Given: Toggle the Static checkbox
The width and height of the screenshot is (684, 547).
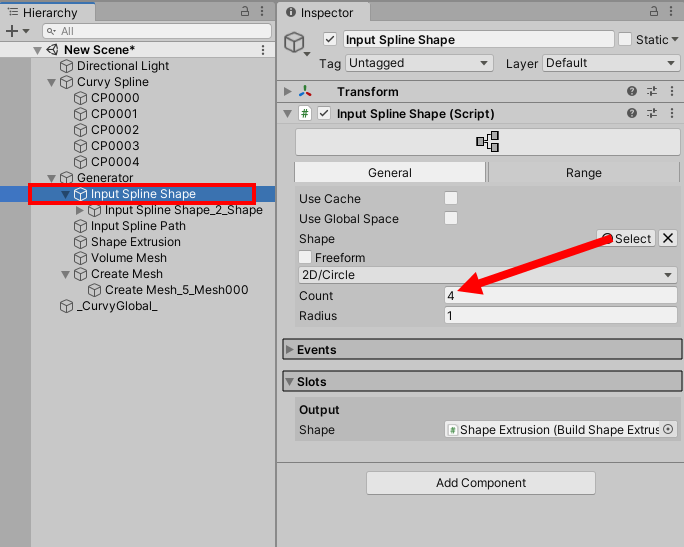Looking at the screenshot, I should coord(625,39).
